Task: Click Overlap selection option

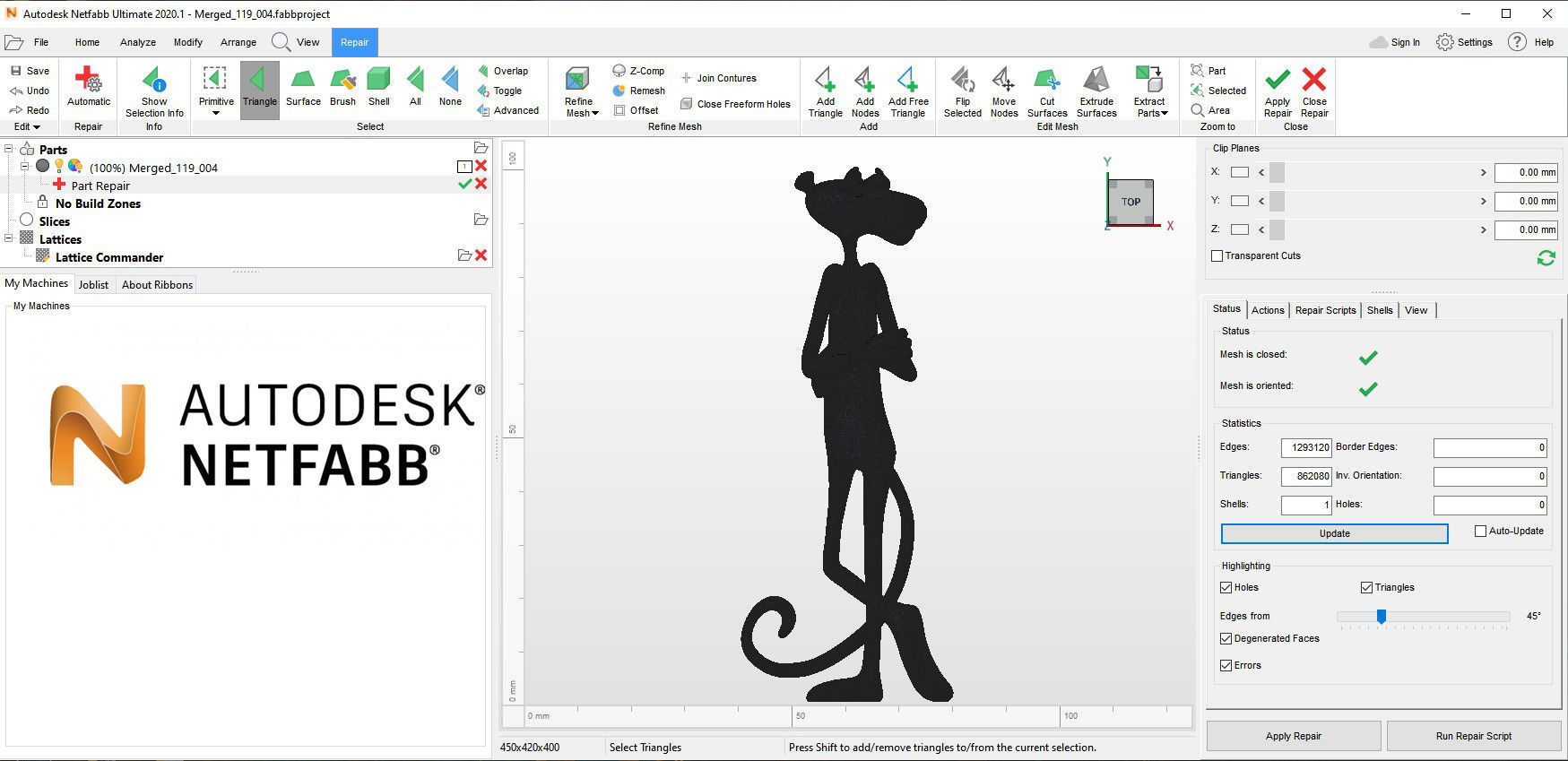Action: [x=503, y=71]
